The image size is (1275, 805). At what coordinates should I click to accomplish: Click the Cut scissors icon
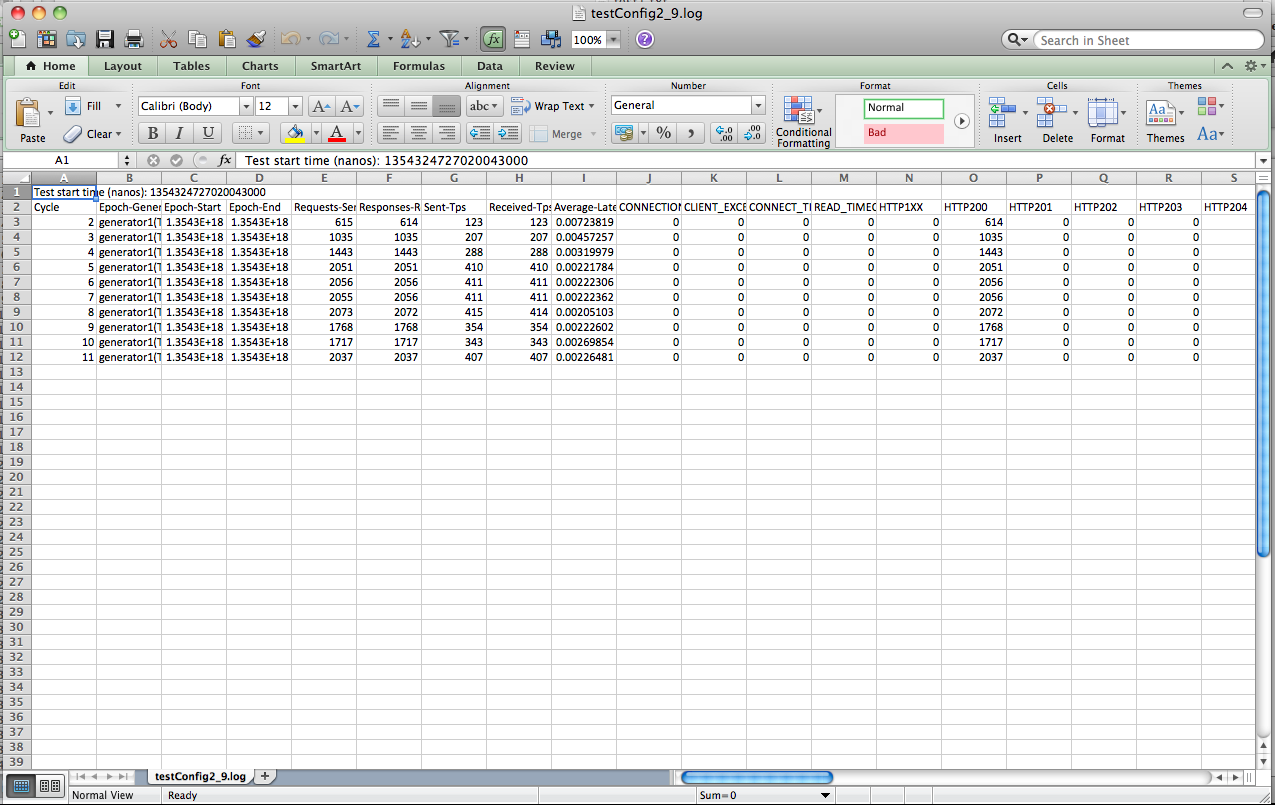click(168, 39)
